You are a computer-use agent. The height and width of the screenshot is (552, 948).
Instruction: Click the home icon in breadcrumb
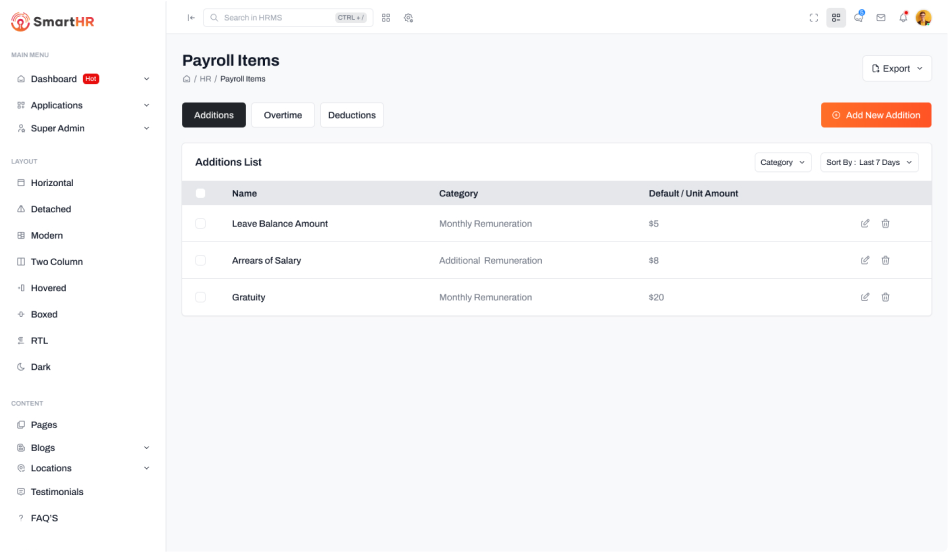pyautogui.click(x=187, y=79)
